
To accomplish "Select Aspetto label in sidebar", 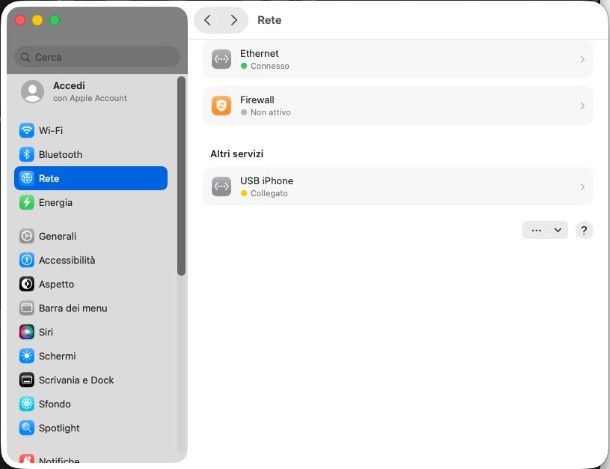I will point(56,284).
